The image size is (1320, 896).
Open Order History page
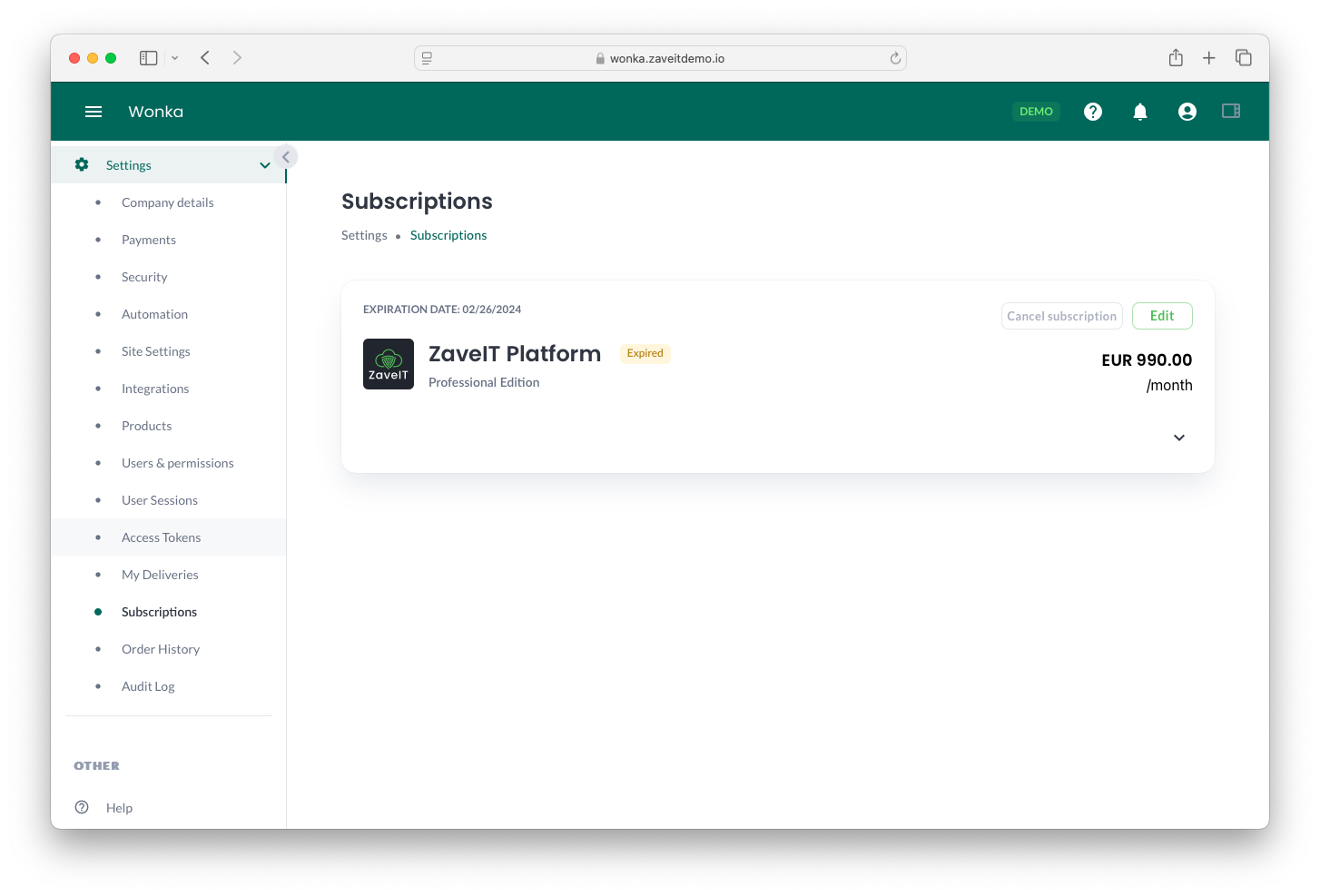(x=161, y=649)
